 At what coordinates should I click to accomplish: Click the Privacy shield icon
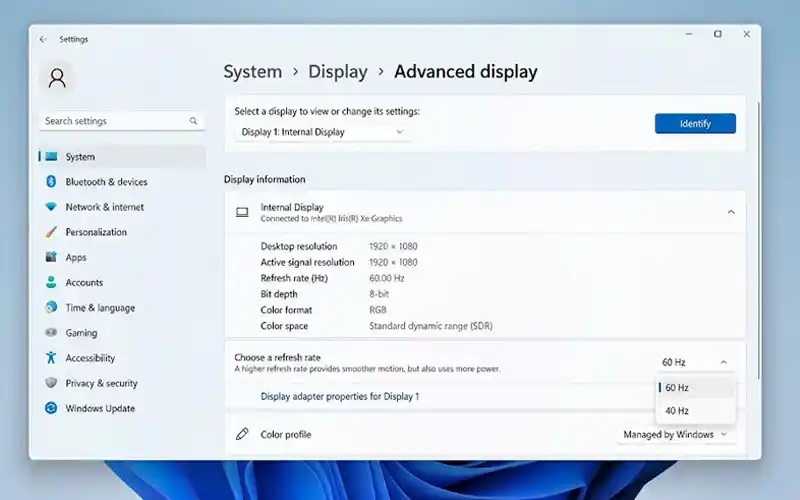pos(51,383)
